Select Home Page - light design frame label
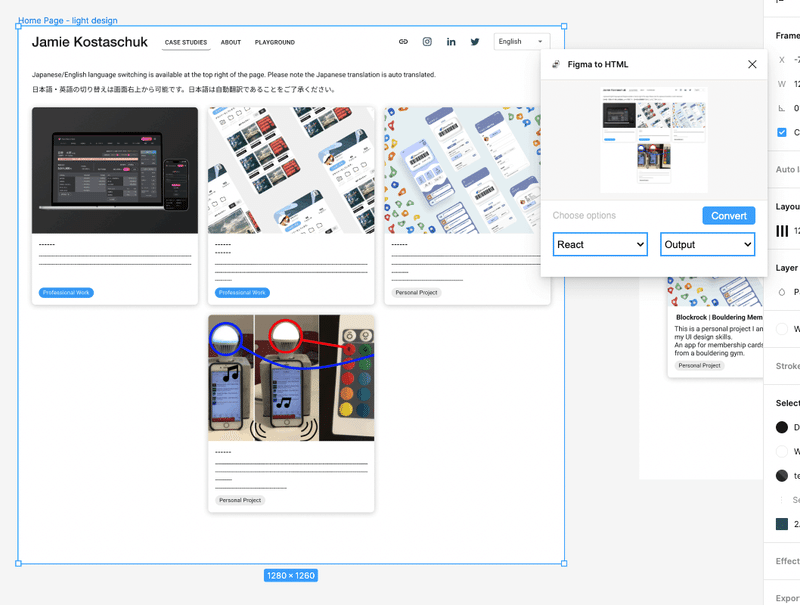 [x=68, y=20]
